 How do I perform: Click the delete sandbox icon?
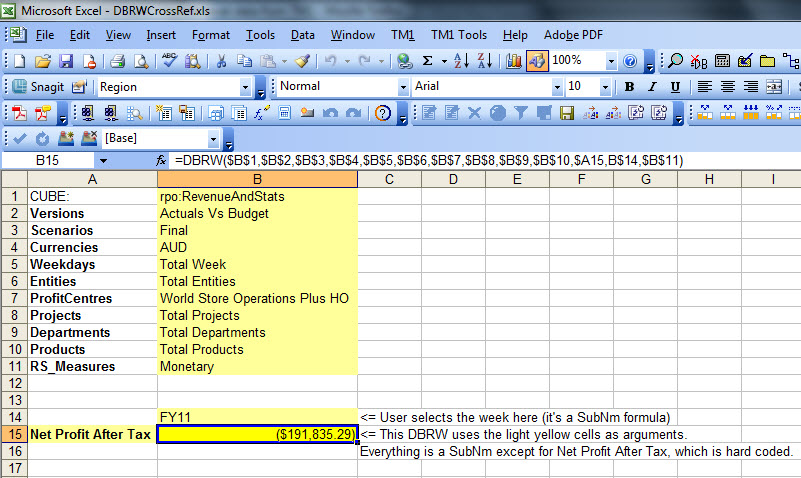click(x=89, y=138)
